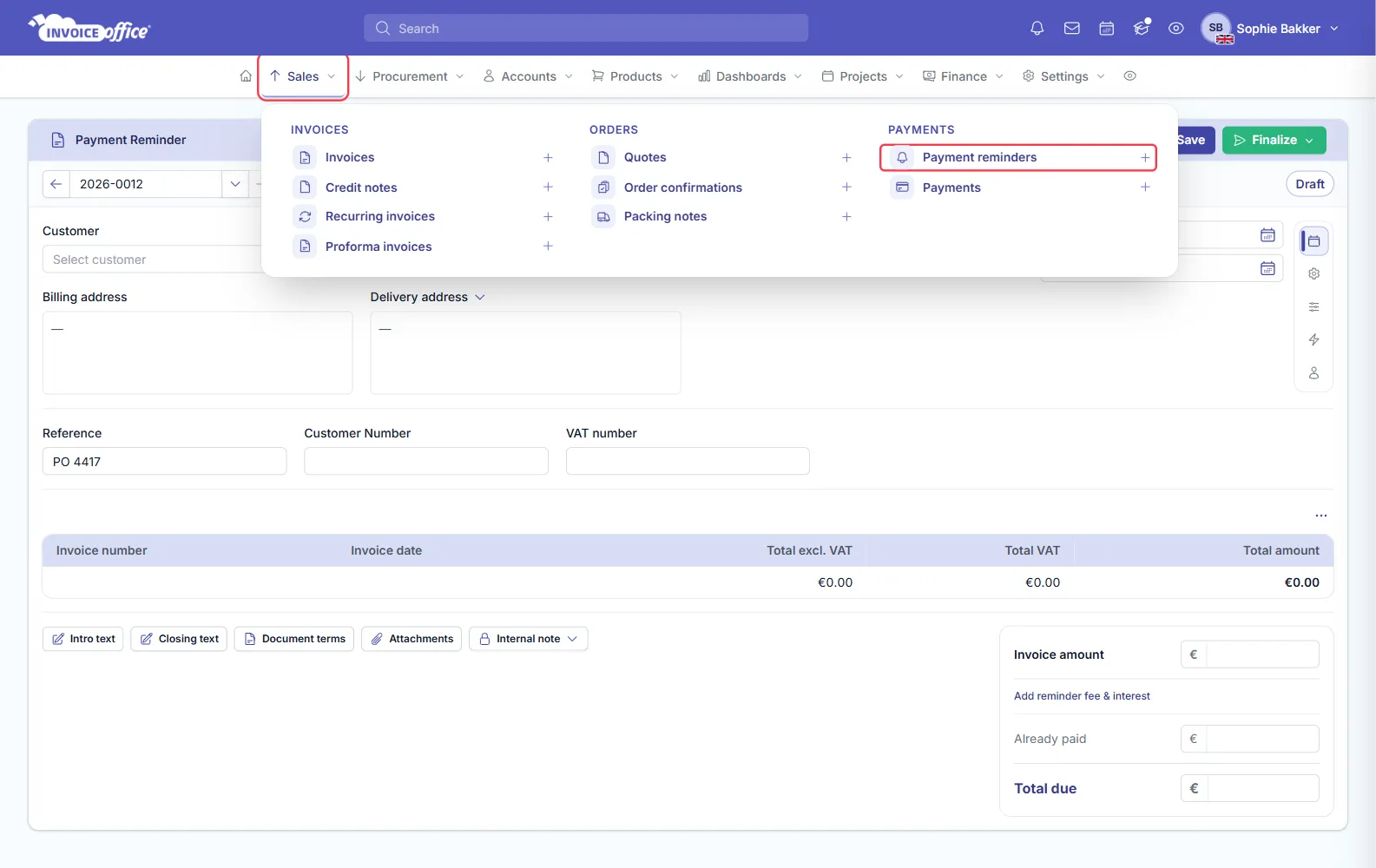The height and width of the screenshot is (868, 1376).
Task: Focus the Reference field with PO 4417
Action: [x=164, y=462]
